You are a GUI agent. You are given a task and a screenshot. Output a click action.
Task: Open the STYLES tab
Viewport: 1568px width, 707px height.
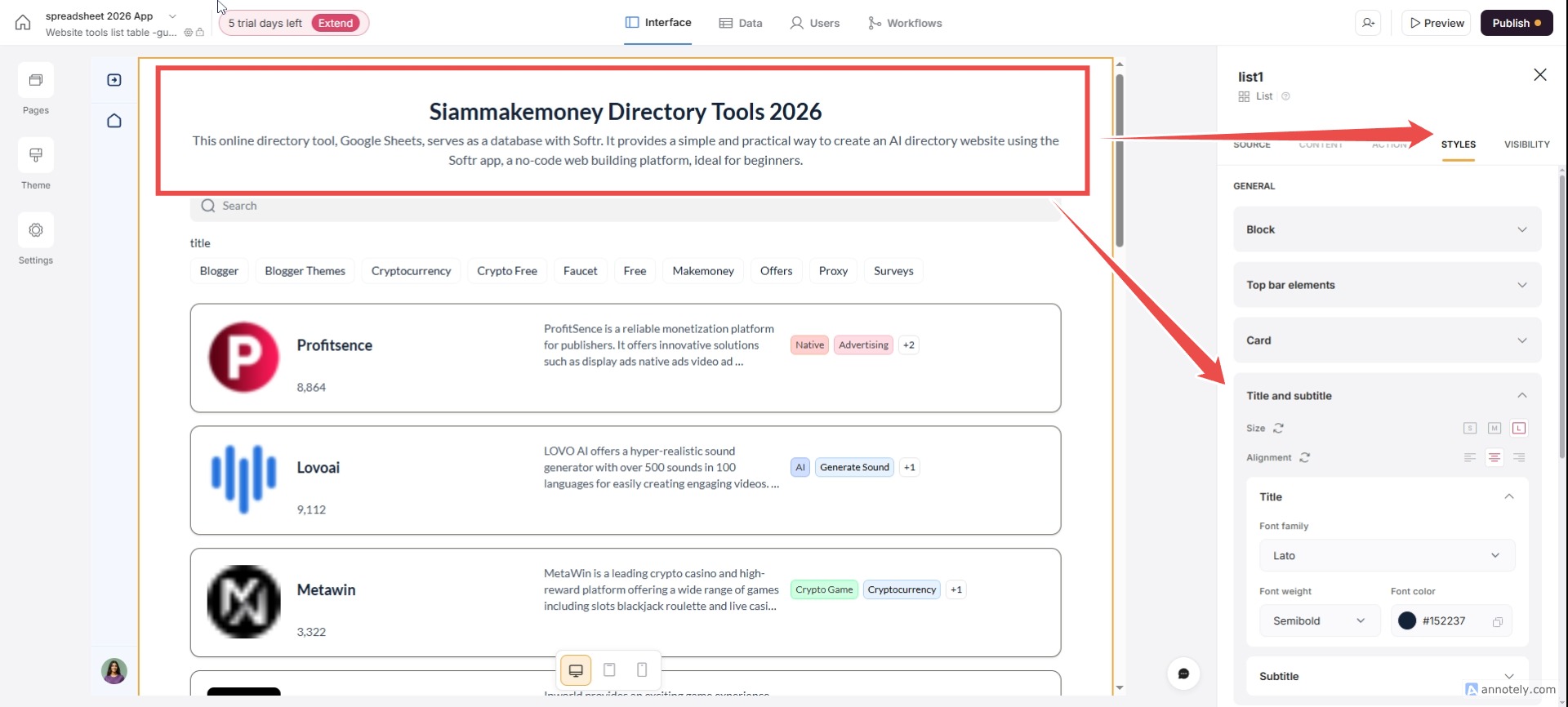(1458, 145)
